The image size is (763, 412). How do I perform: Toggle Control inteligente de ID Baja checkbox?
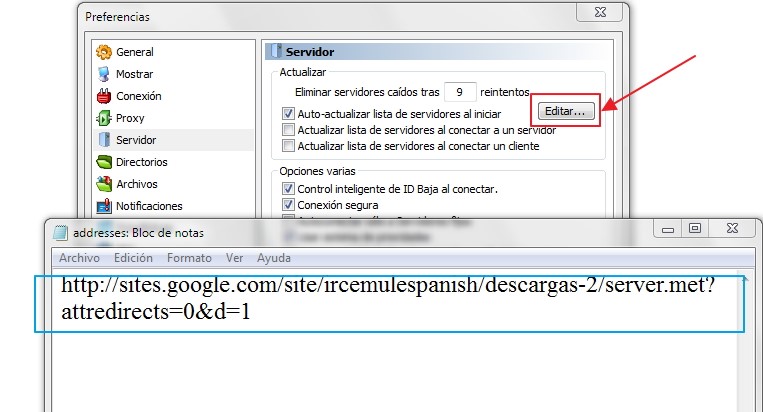tap(288, 189)
